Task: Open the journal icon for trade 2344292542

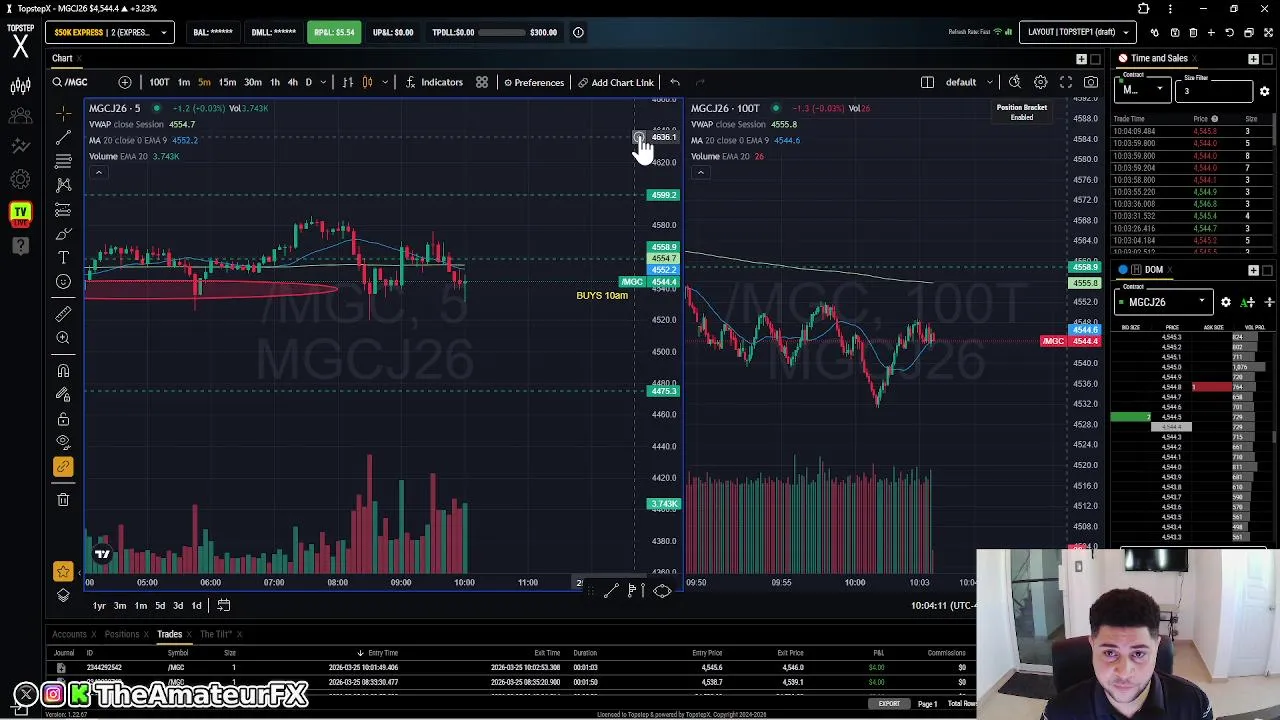Action: click(61, 668)
